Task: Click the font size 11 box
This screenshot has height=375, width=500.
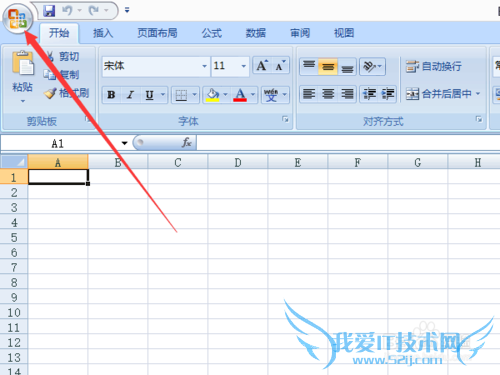Action: click(226, 66)
